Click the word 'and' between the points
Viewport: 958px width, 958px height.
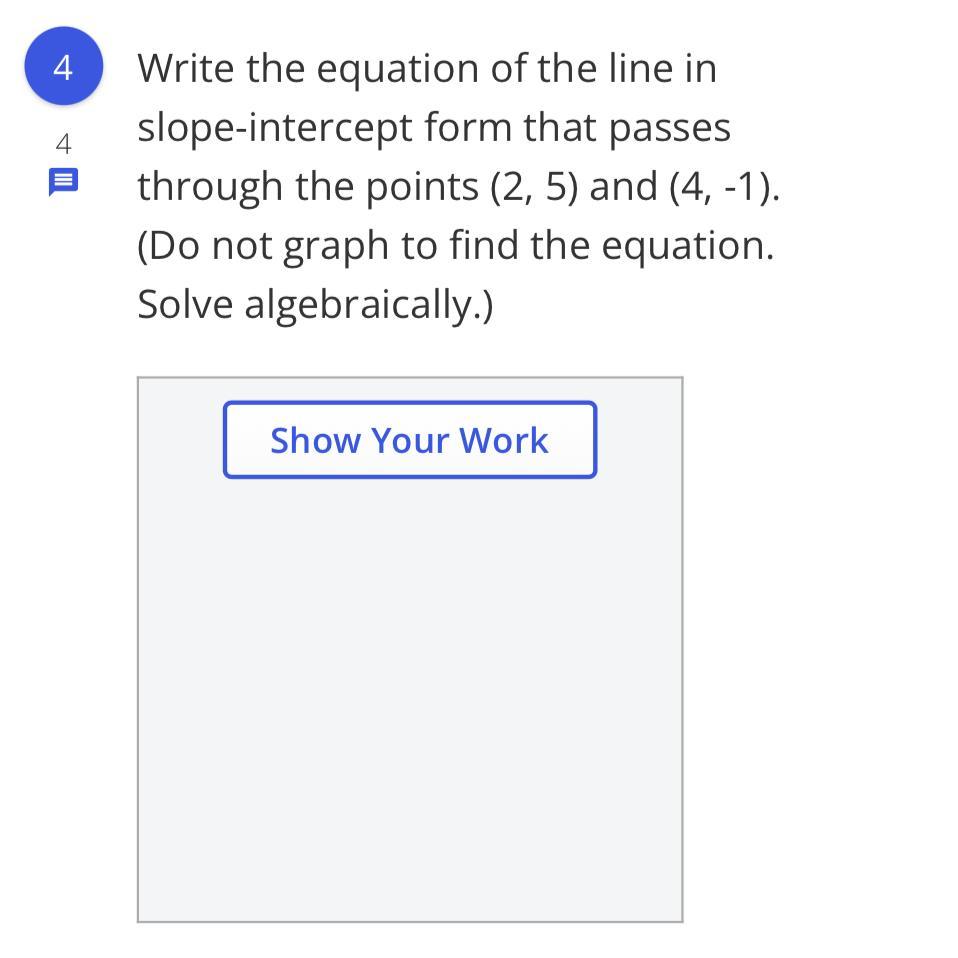(623, 187)
